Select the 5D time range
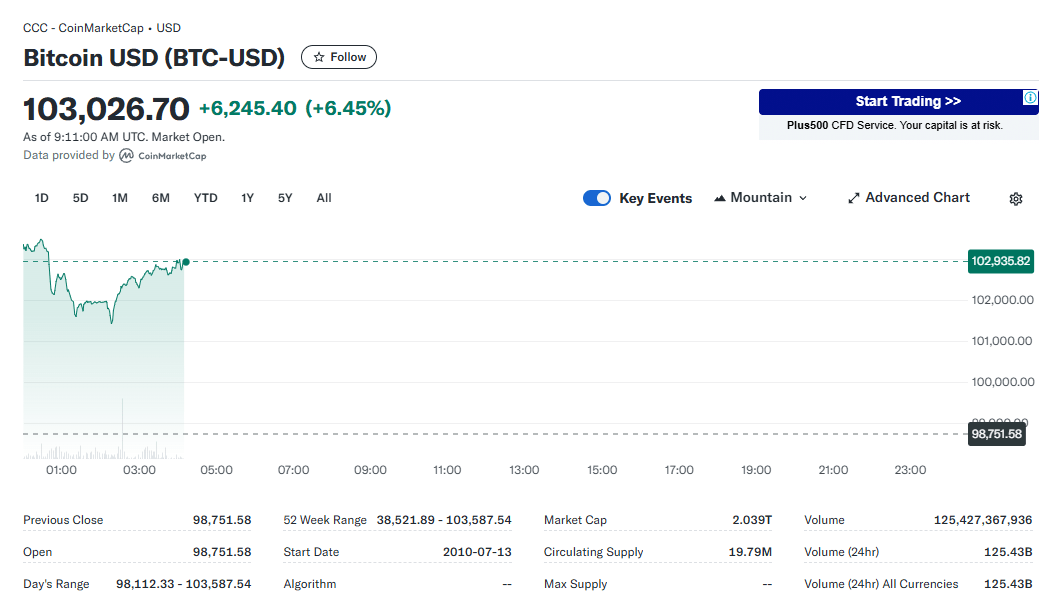Image resolution: width=1047 pixels, height=611 pixels. click(80, 198)
